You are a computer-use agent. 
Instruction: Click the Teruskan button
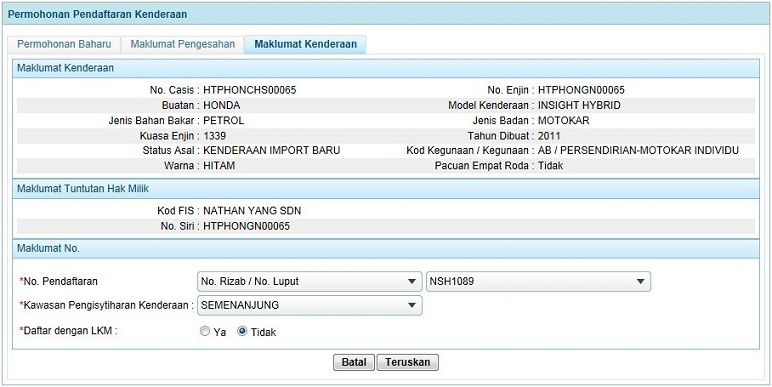point(408,363)
